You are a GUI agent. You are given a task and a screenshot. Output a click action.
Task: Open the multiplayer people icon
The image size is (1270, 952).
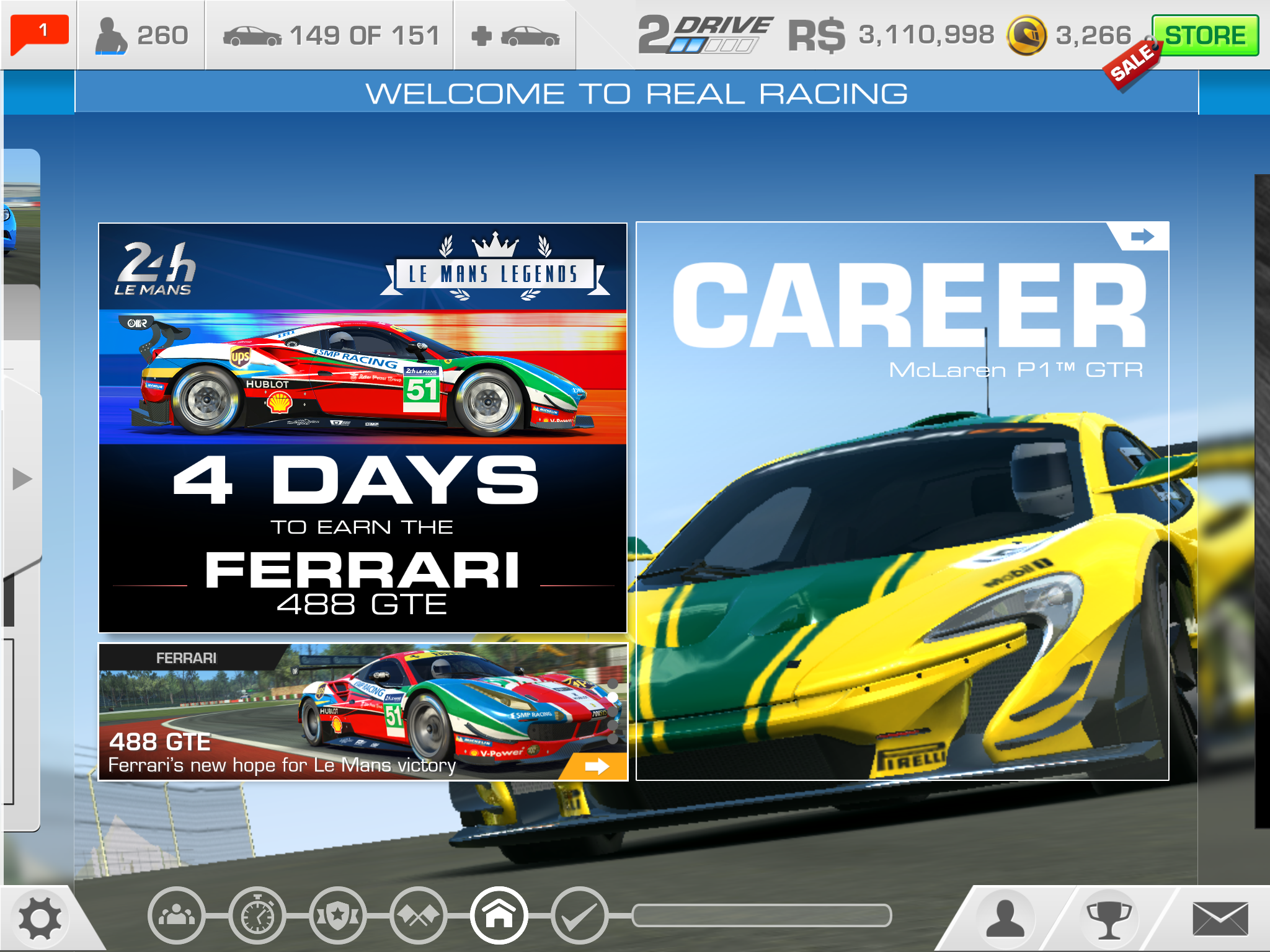pyautogui.click(x=177, y=915)
